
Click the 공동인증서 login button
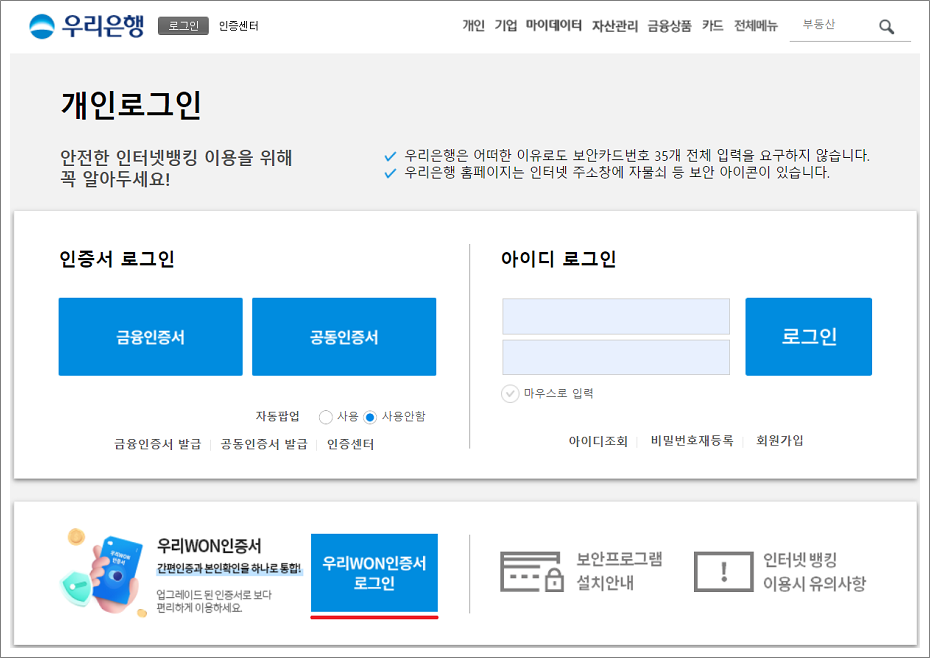coord(344,336)
